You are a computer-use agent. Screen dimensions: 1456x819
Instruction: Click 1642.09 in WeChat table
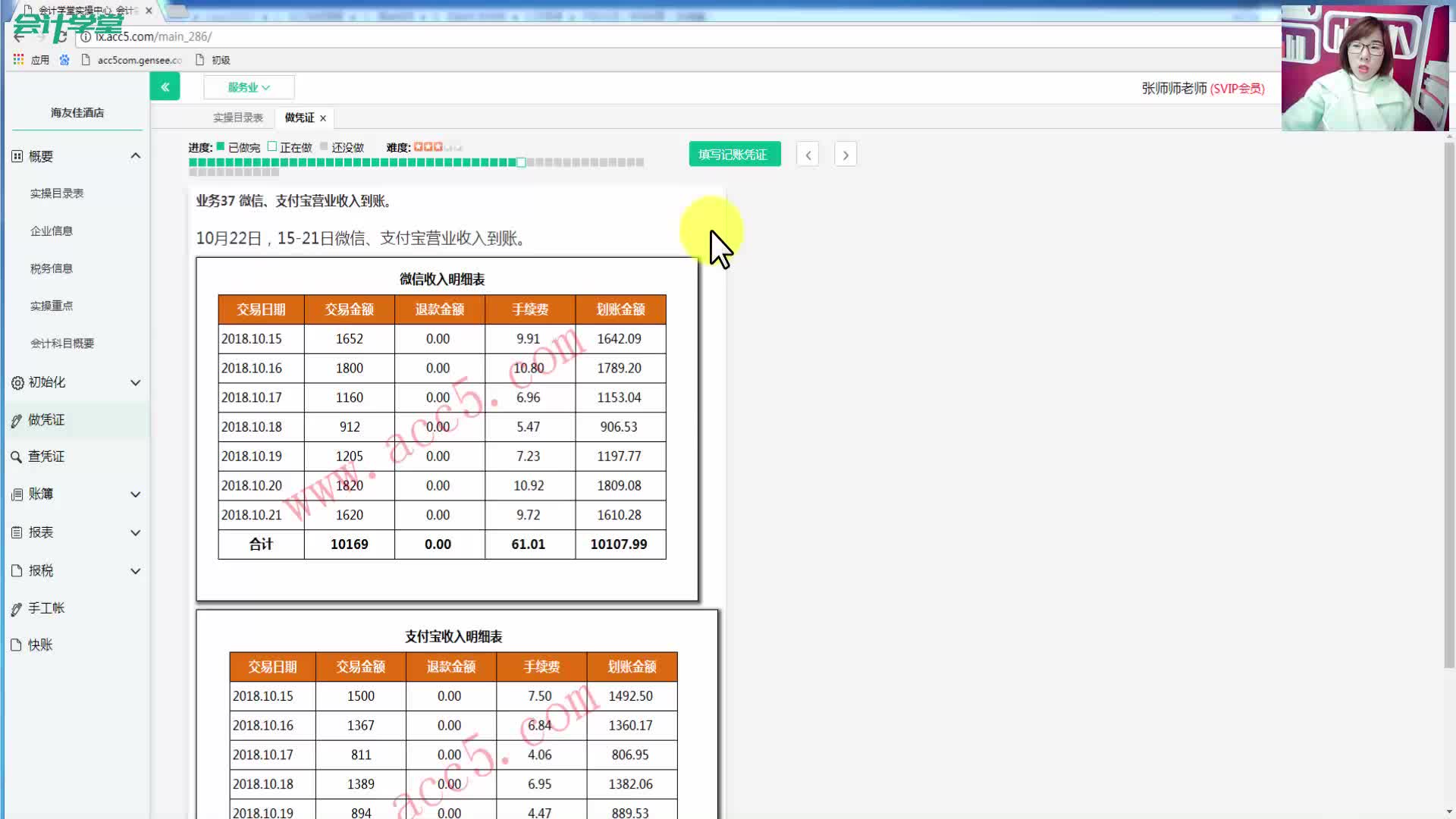[x=619, y=339]
